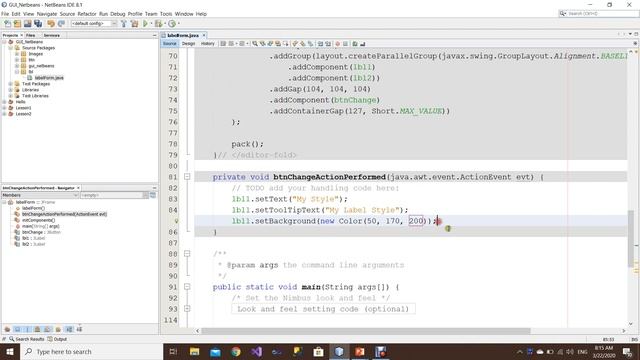Click the Source view button
Image resolution: width=640 pixels, height=360 pixels.
pyautogui.click(x=169, y=44)
